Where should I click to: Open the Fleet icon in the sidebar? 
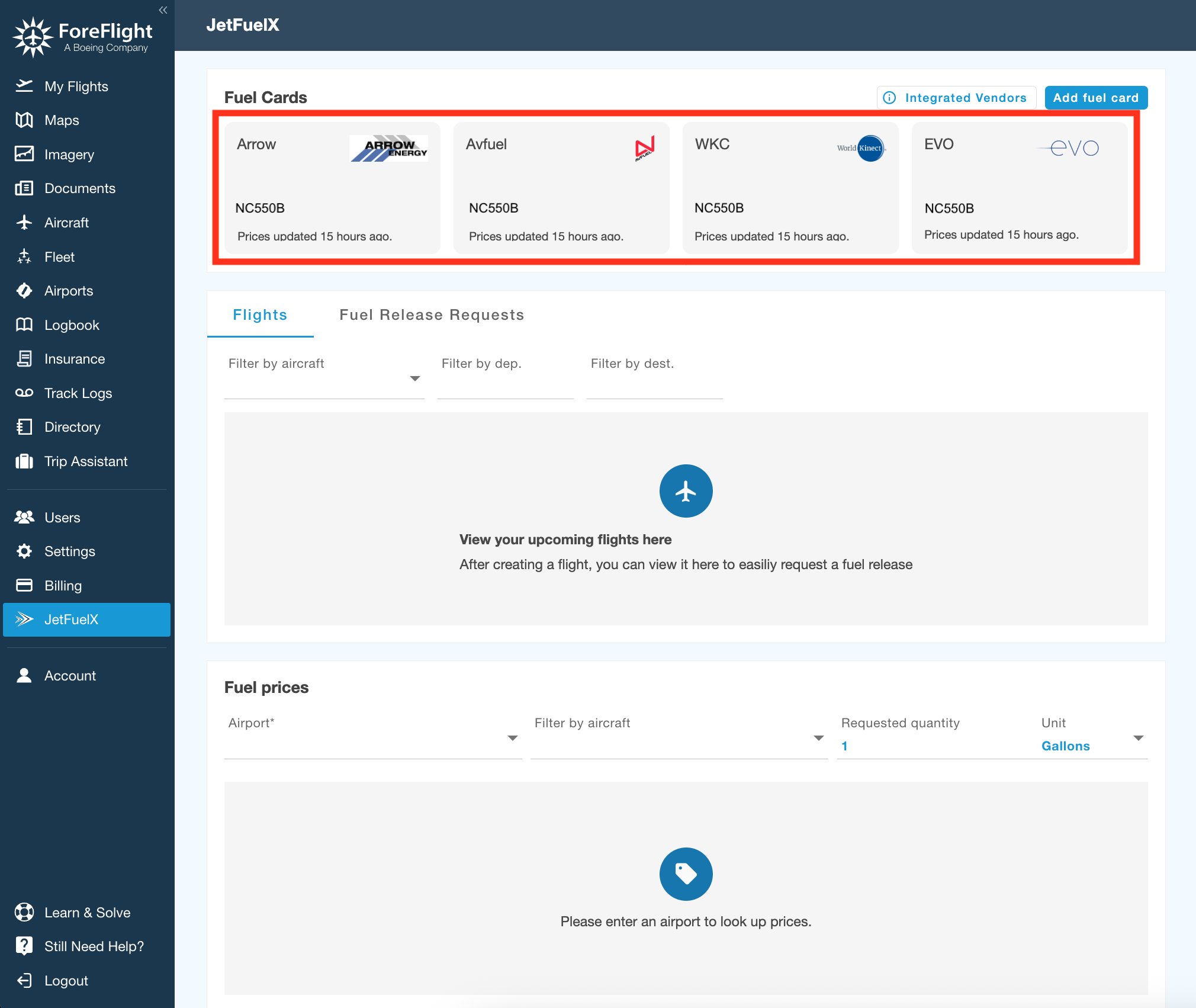(24, 256)
